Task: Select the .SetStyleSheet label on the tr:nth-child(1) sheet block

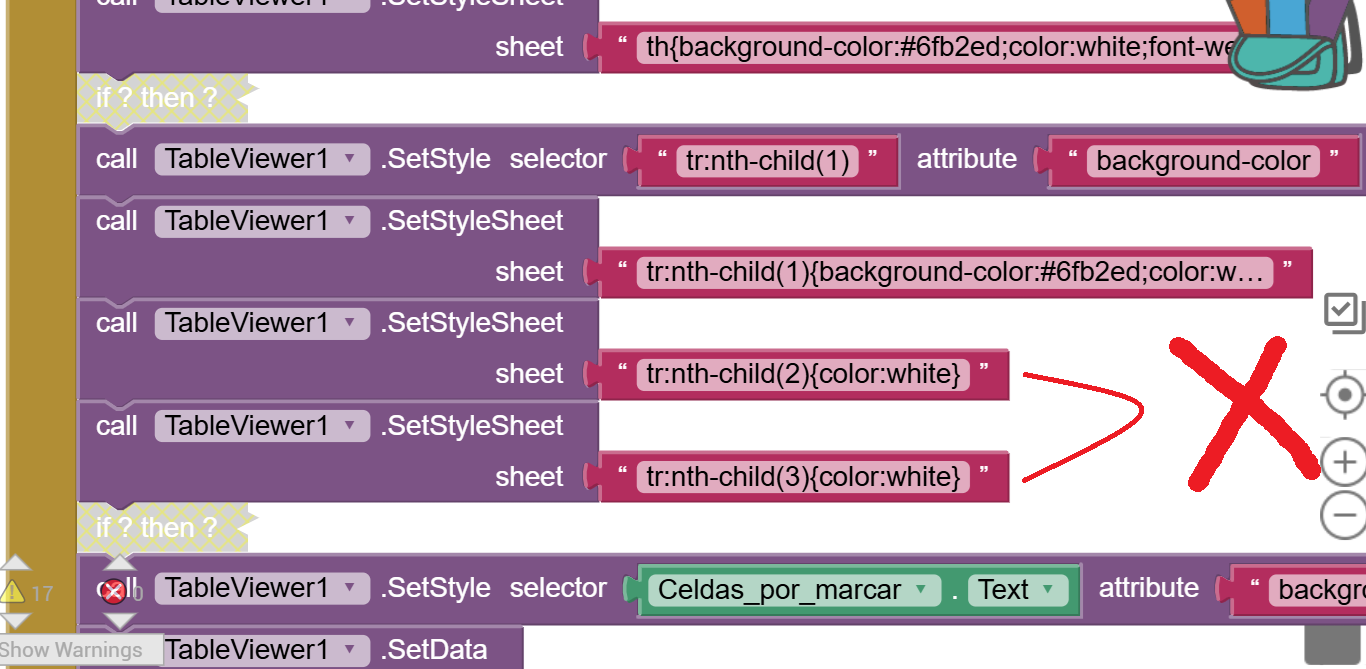Action: tap(472, 221)
